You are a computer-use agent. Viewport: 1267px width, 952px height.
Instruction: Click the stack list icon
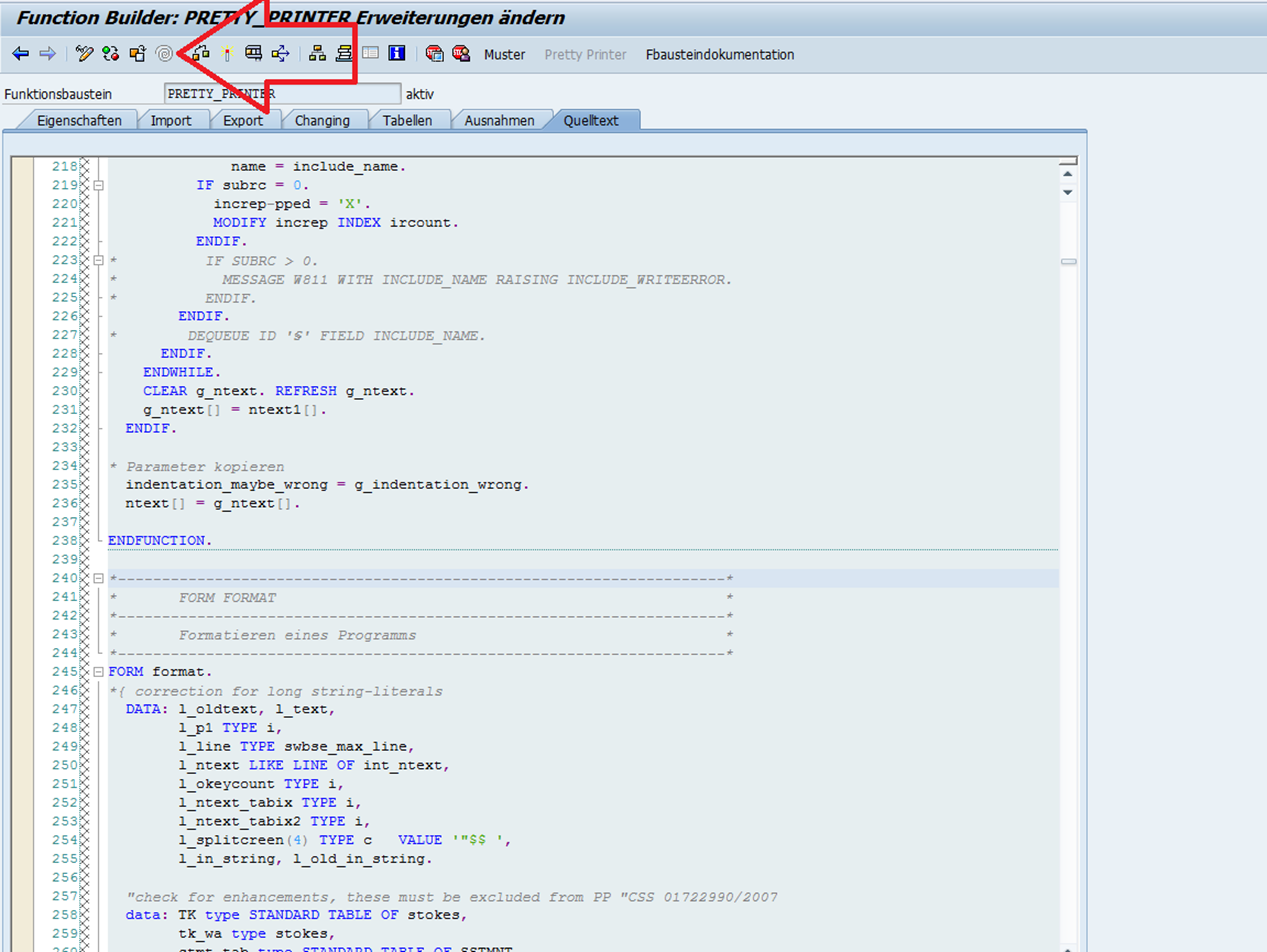344,54
